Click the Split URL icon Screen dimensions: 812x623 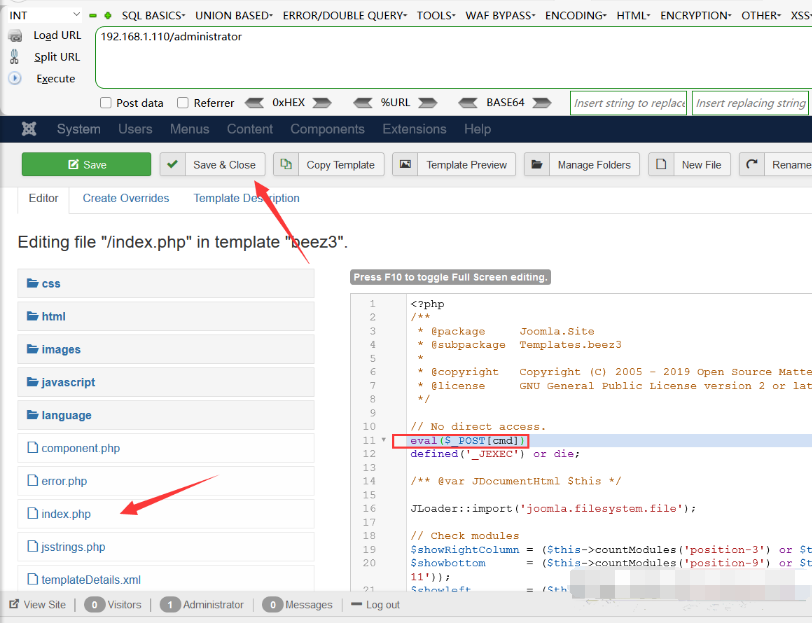tap(14, 57)
